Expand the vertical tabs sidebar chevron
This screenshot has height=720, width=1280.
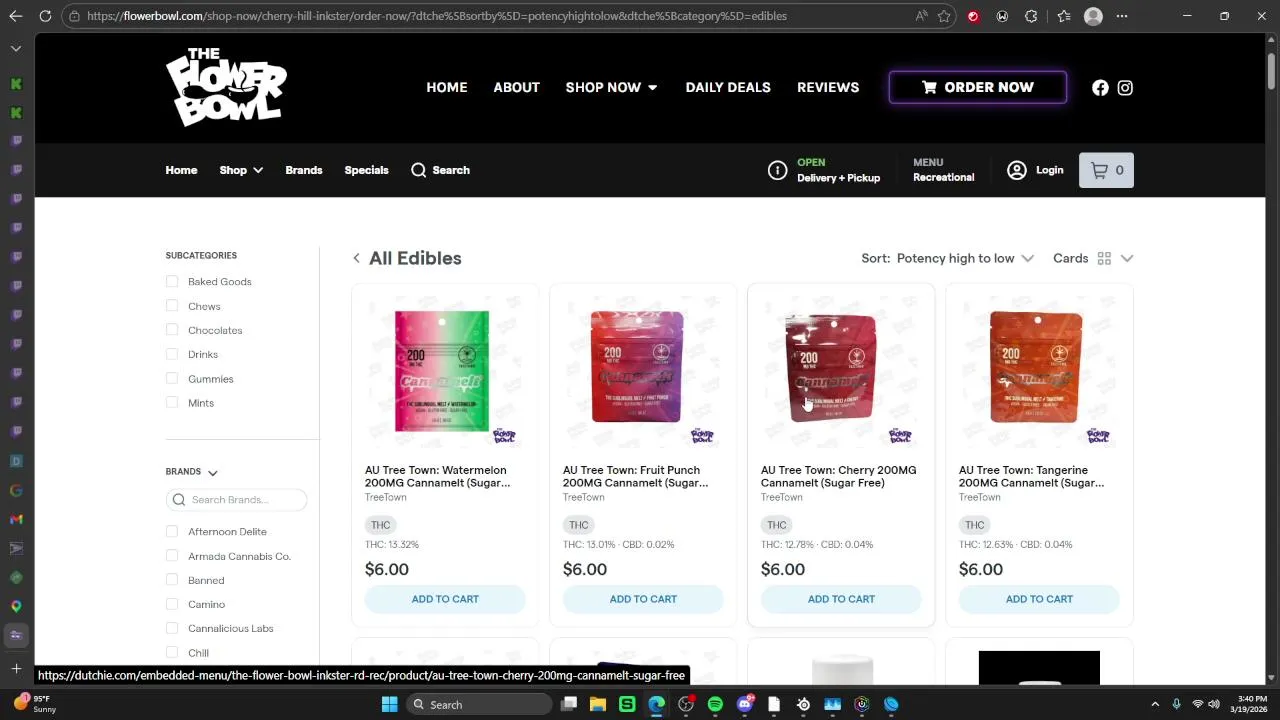click(x=16, y=48)
